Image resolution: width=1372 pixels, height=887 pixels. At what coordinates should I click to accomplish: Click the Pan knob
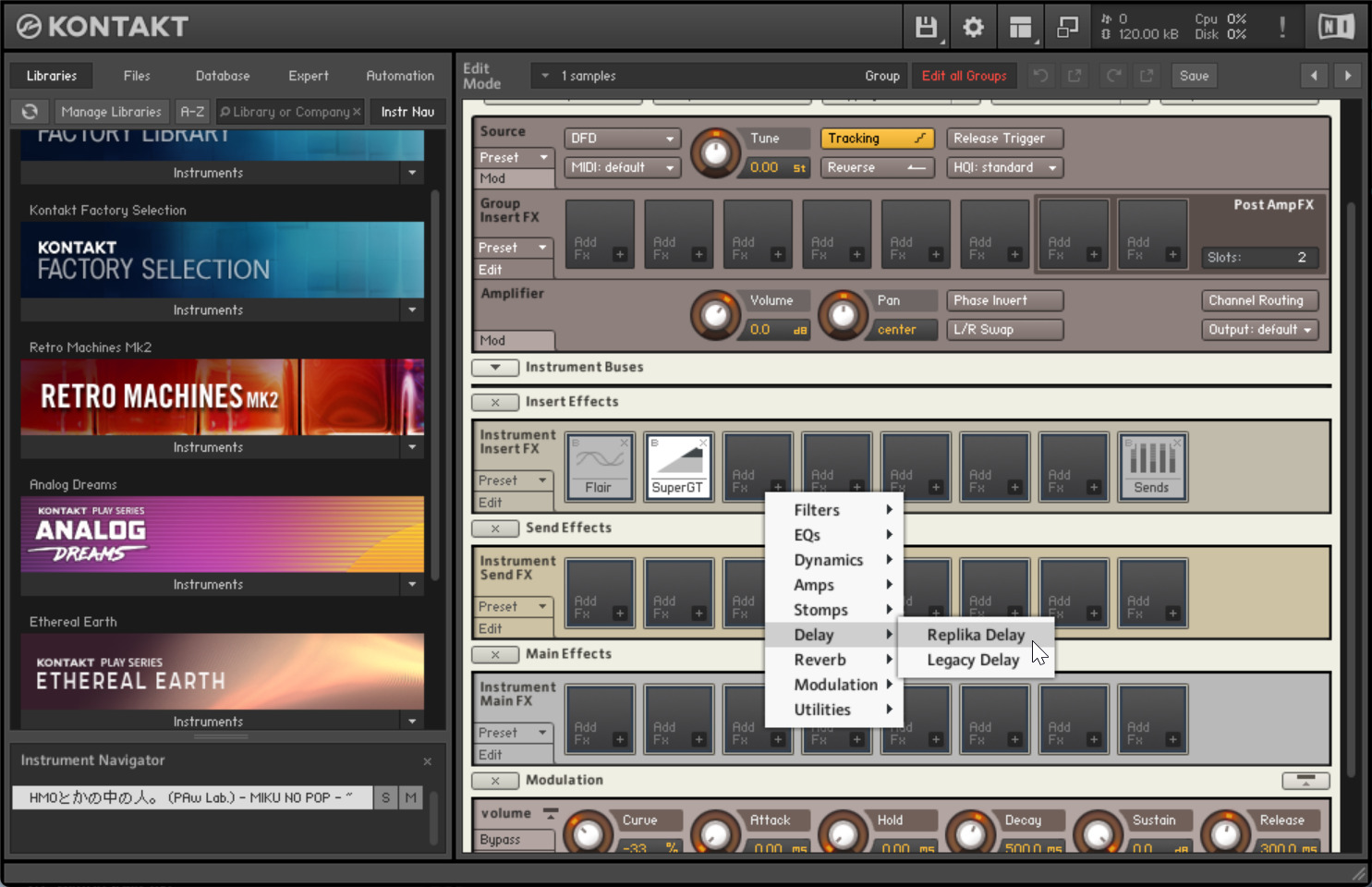843,315
